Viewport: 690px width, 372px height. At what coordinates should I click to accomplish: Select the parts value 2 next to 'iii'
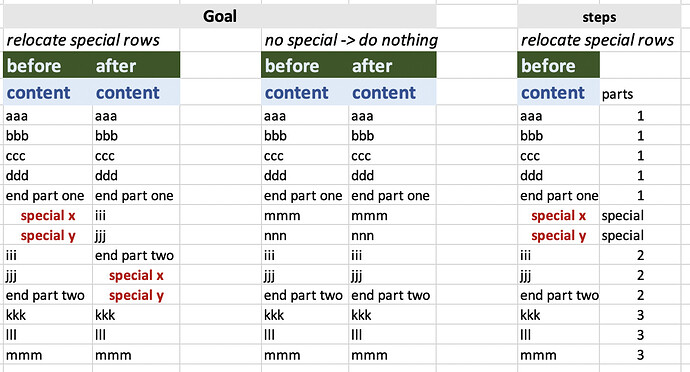(640, 255)
